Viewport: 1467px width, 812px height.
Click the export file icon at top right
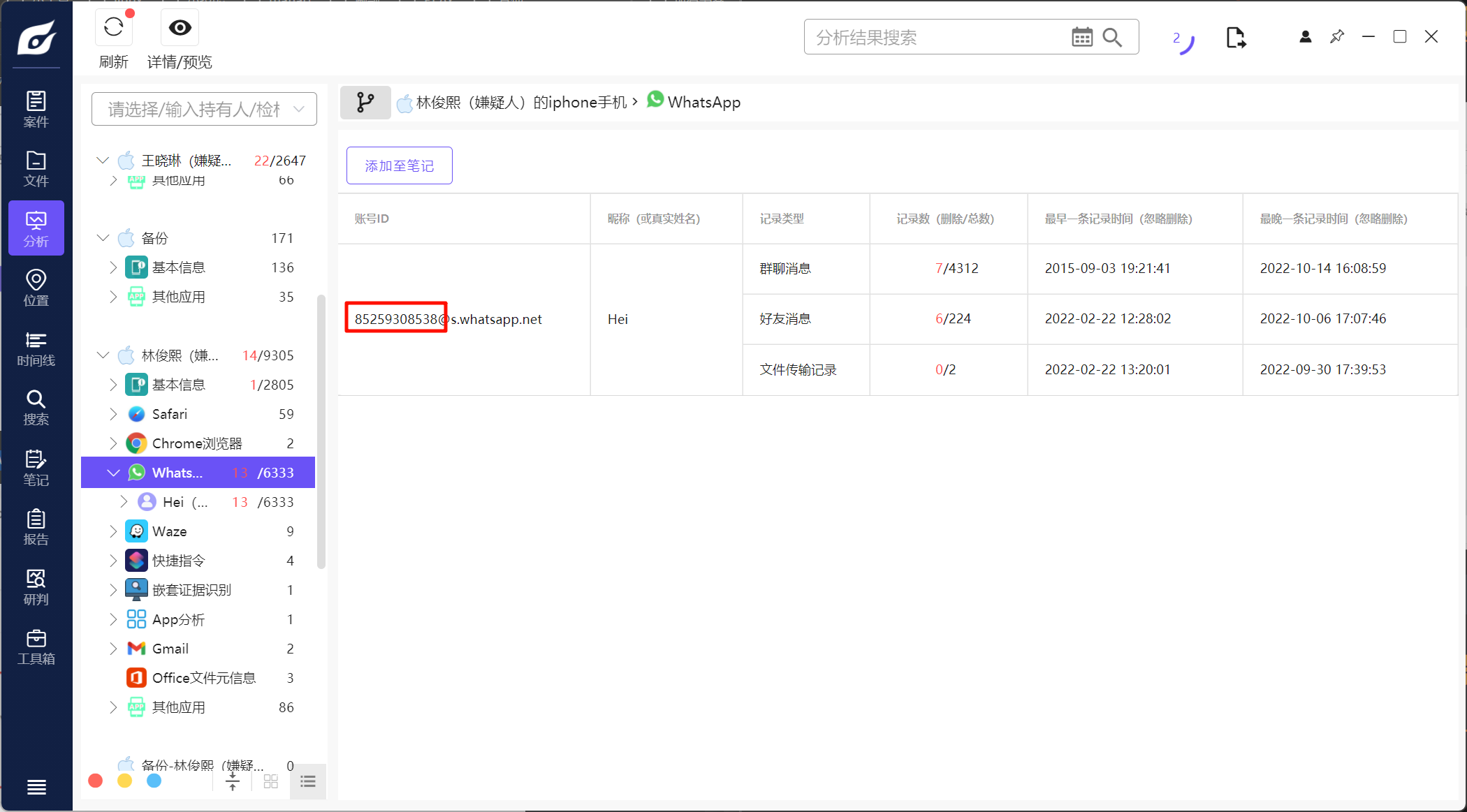1235,37
